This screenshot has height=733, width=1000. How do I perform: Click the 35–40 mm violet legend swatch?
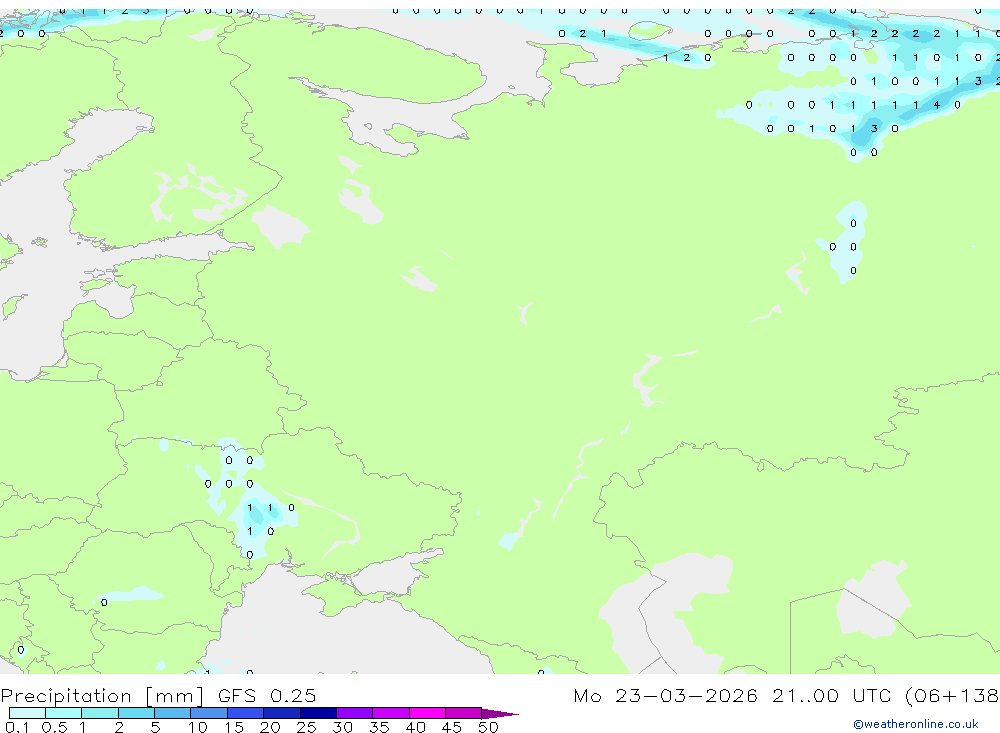coord(391,713)
